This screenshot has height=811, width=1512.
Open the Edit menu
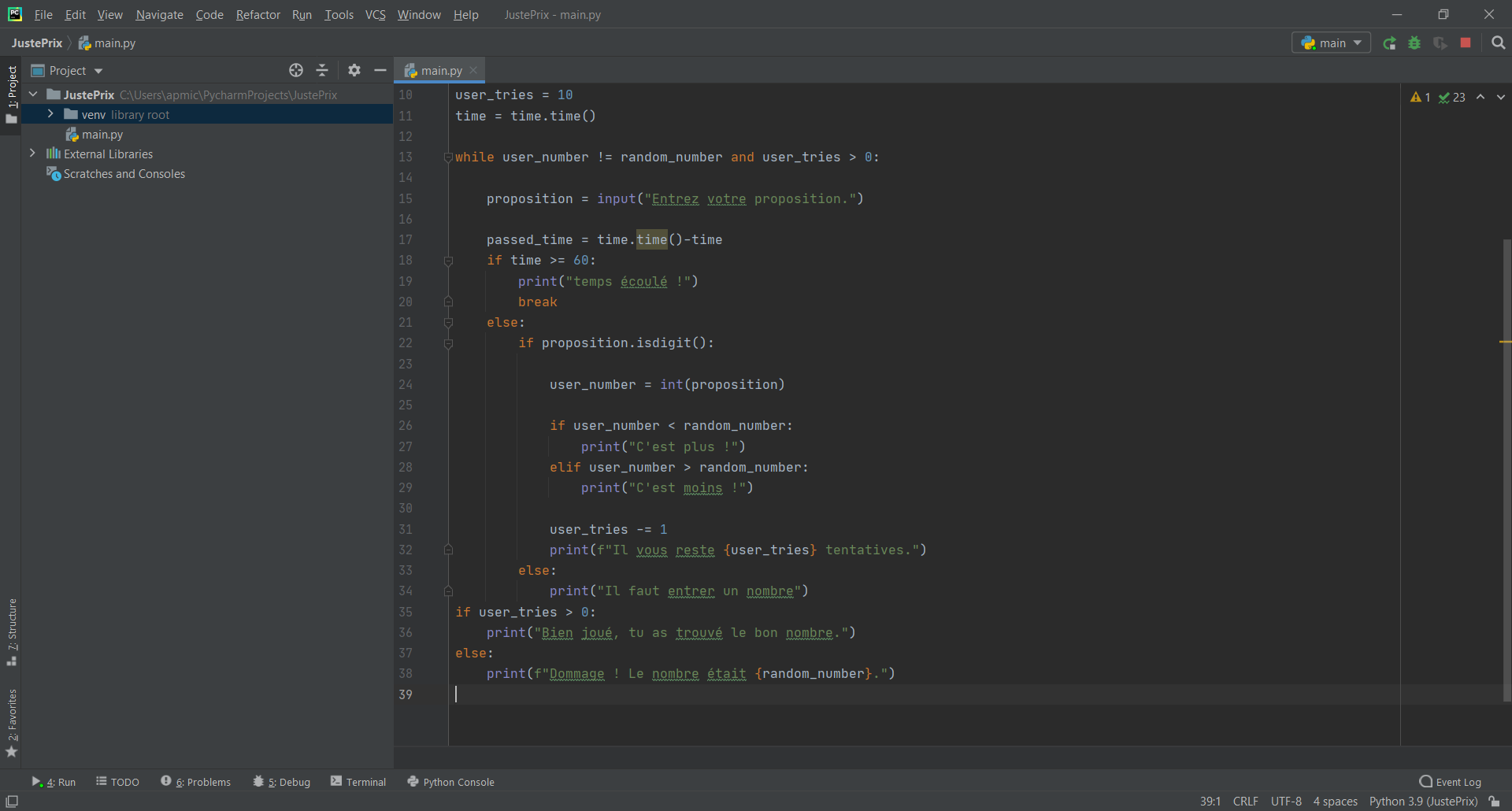coord(76,15)
